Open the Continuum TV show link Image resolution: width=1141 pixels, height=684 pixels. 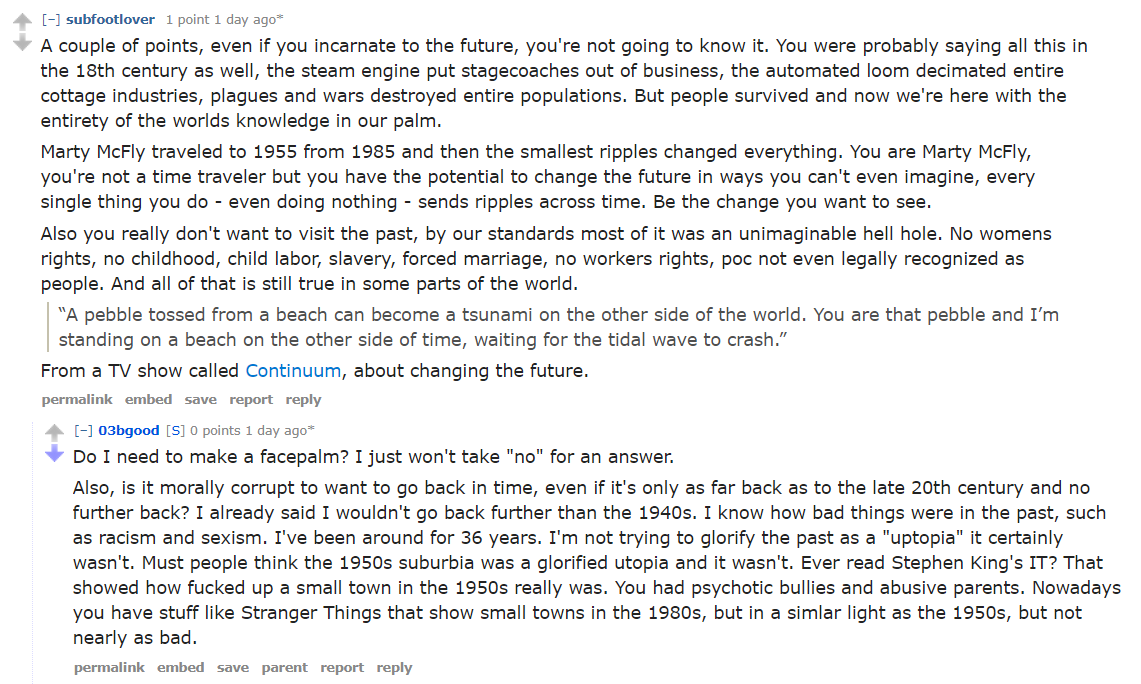[293, 370]
